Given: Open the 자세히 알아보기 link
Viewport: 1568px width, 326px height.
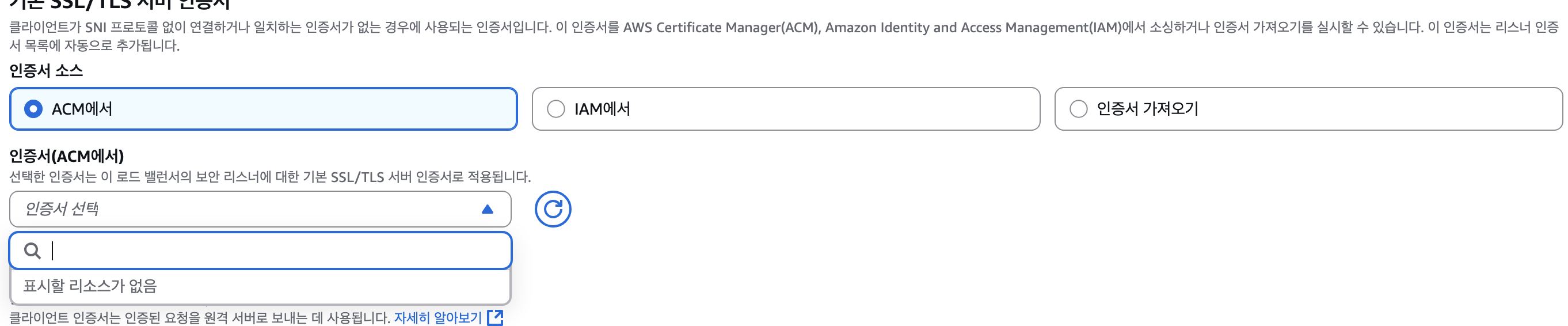Looking at the screenshot, I should point(437,317).
